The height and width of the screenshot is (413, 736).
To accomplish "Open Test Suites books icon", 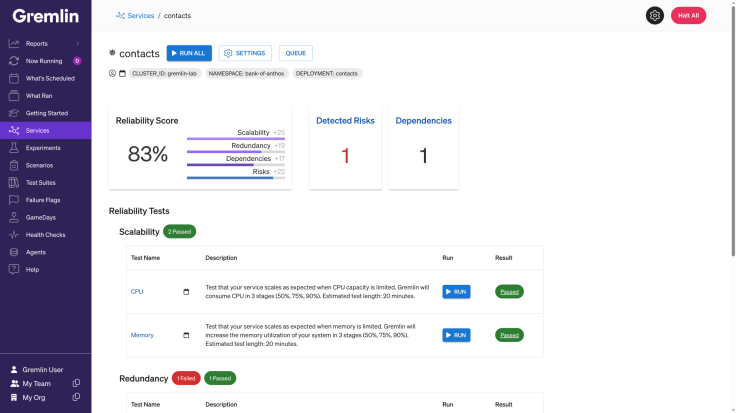I will 14,183.
